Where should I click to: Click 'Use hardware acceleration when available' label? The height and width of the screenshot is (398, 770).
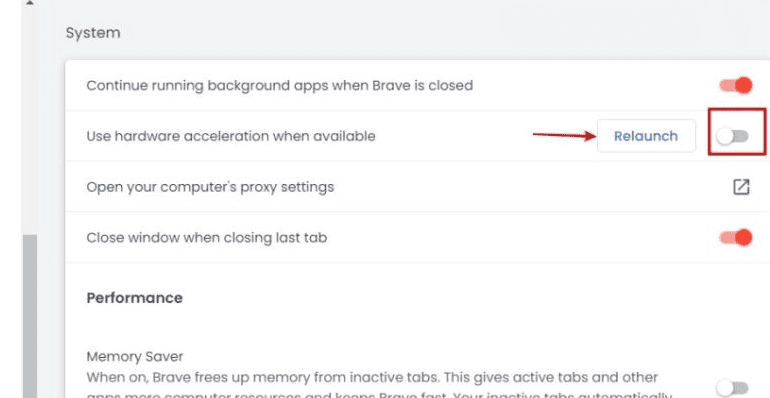231,136
